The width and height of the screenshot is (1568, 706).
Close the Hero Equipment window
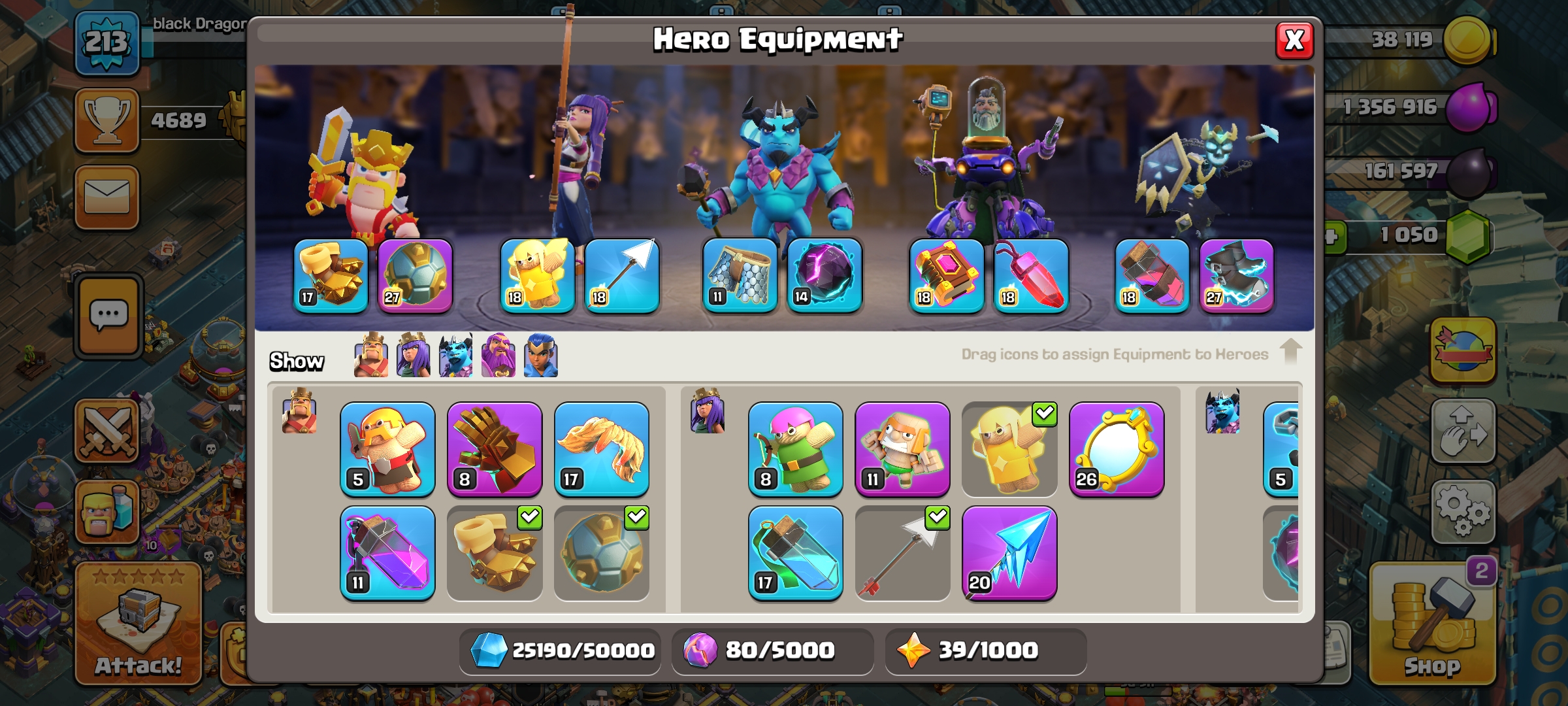coord(1294,41)
